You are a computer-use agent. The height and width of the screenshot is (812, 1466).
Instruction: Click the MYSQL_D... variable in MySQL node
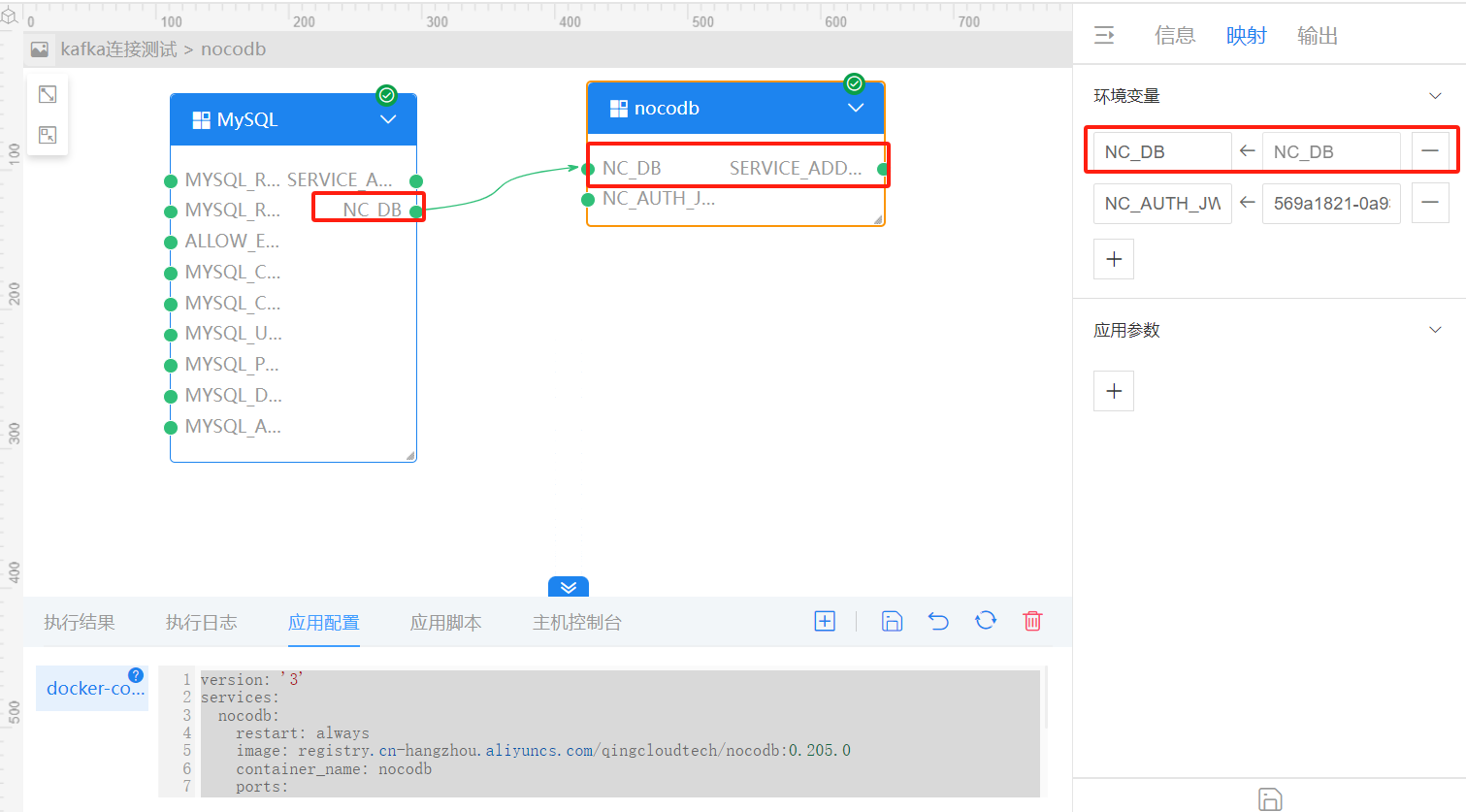click(x=233, y=396)
